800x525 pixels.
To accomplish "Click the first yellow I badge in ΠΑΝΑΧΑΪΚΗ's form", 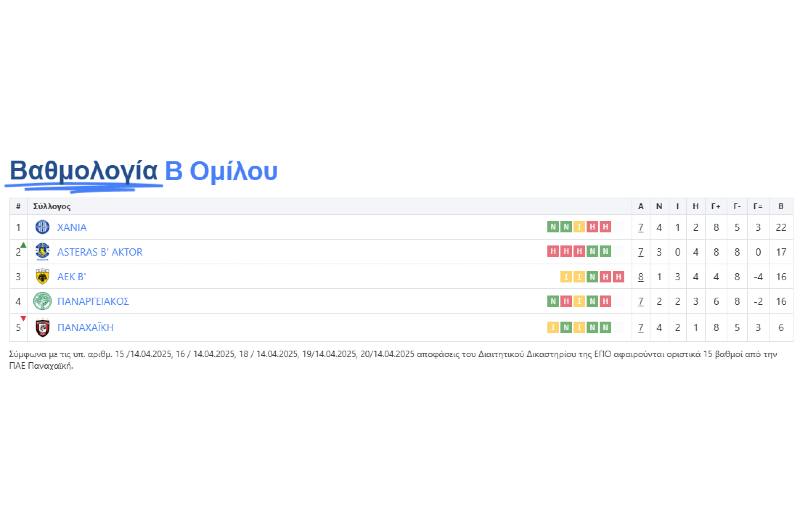I will 552,327.
